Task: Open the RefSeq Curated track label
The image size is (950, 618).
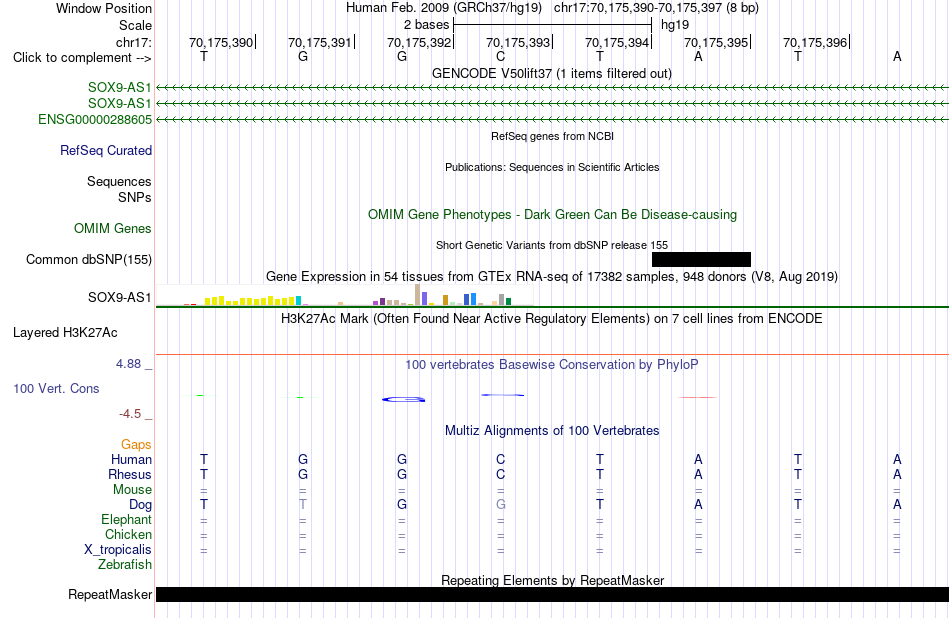Action: [x=106, y=150]
